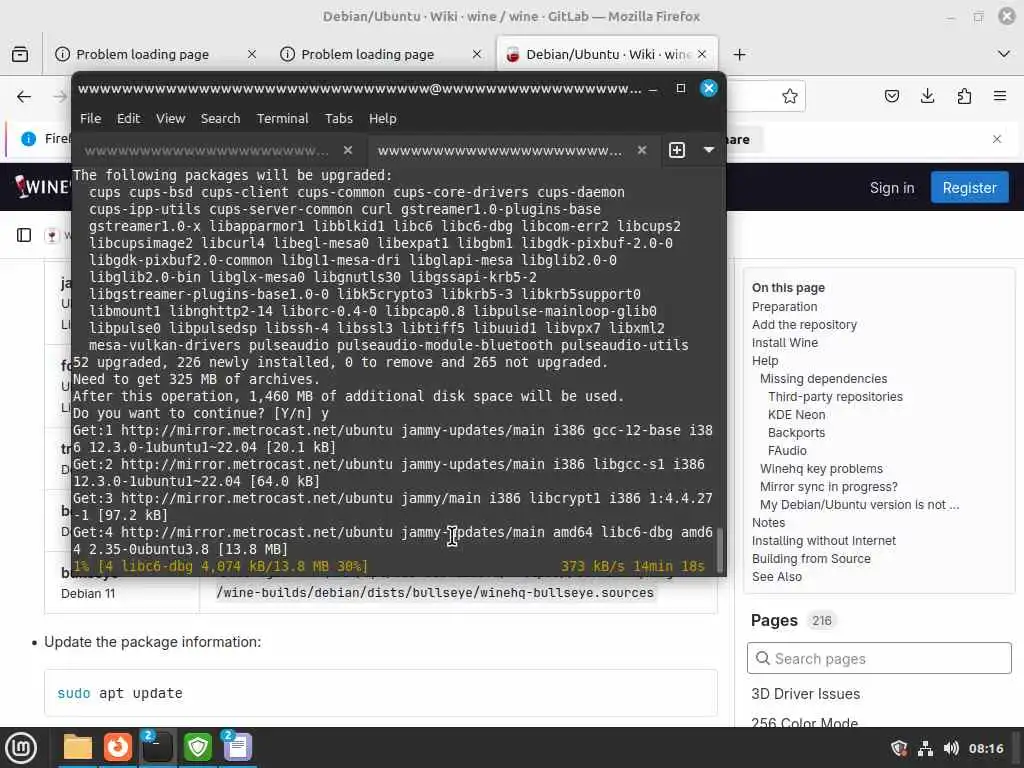The width and height of the screenshot is (1024, 768).
Task: Open the terminal Edit menu
Action: (x=128, y=118)
